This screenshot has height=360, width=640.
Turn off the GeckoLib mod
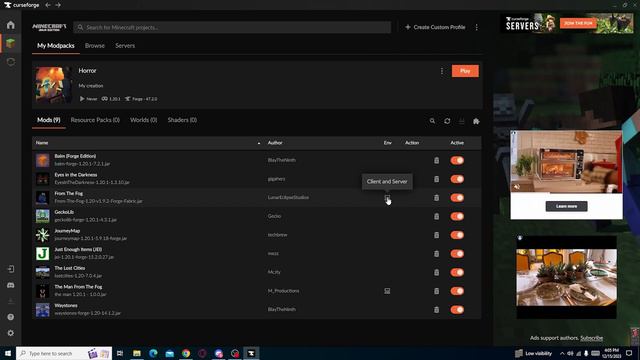point(457,216)
